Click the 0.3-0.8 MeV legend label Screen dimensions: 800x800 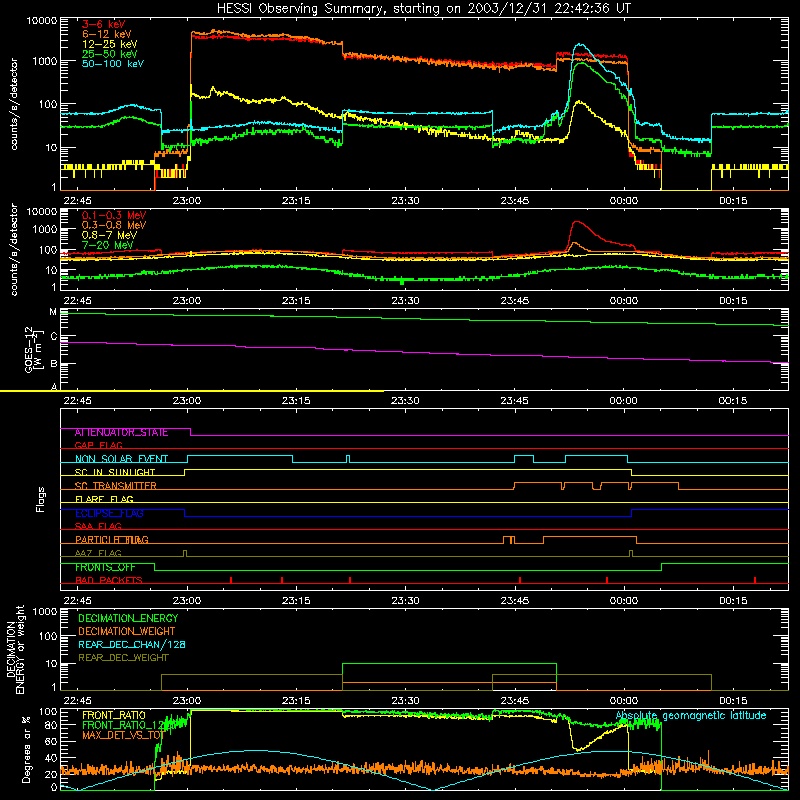tap(114, 225)
